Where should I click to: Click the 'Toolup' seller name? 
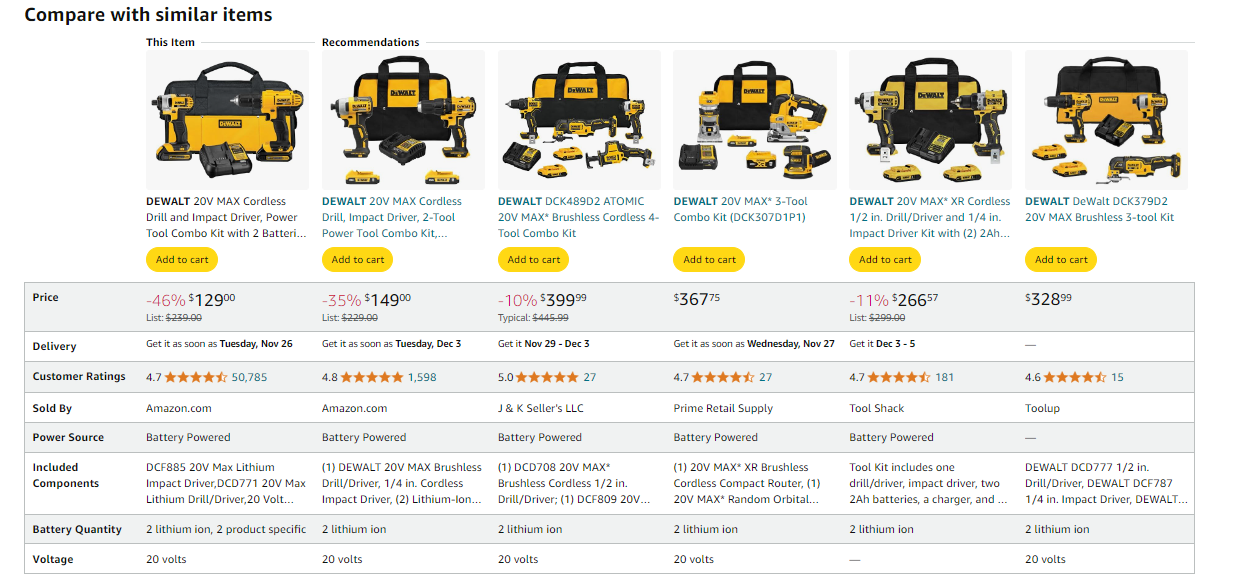pyautogui.click(x=1043, y=408)
